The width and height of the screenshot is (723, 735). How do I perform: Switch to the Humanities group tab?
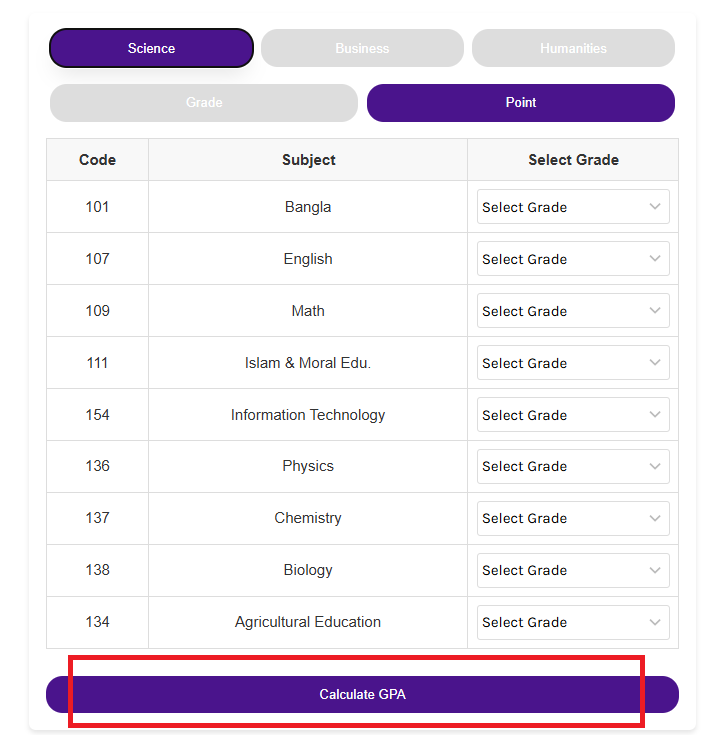(573, 48)
